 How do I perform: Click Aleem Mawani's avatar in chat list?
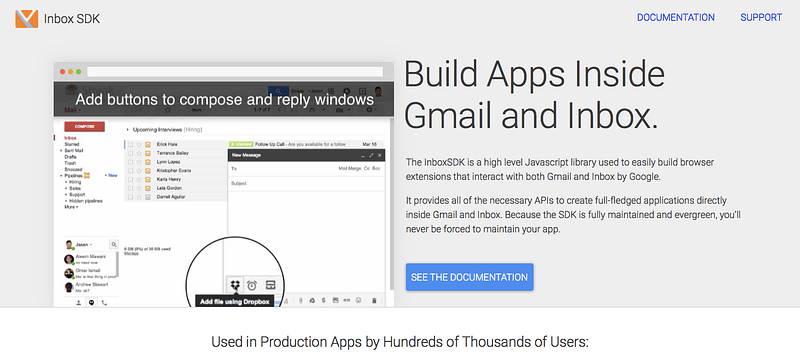click(69, 259)
